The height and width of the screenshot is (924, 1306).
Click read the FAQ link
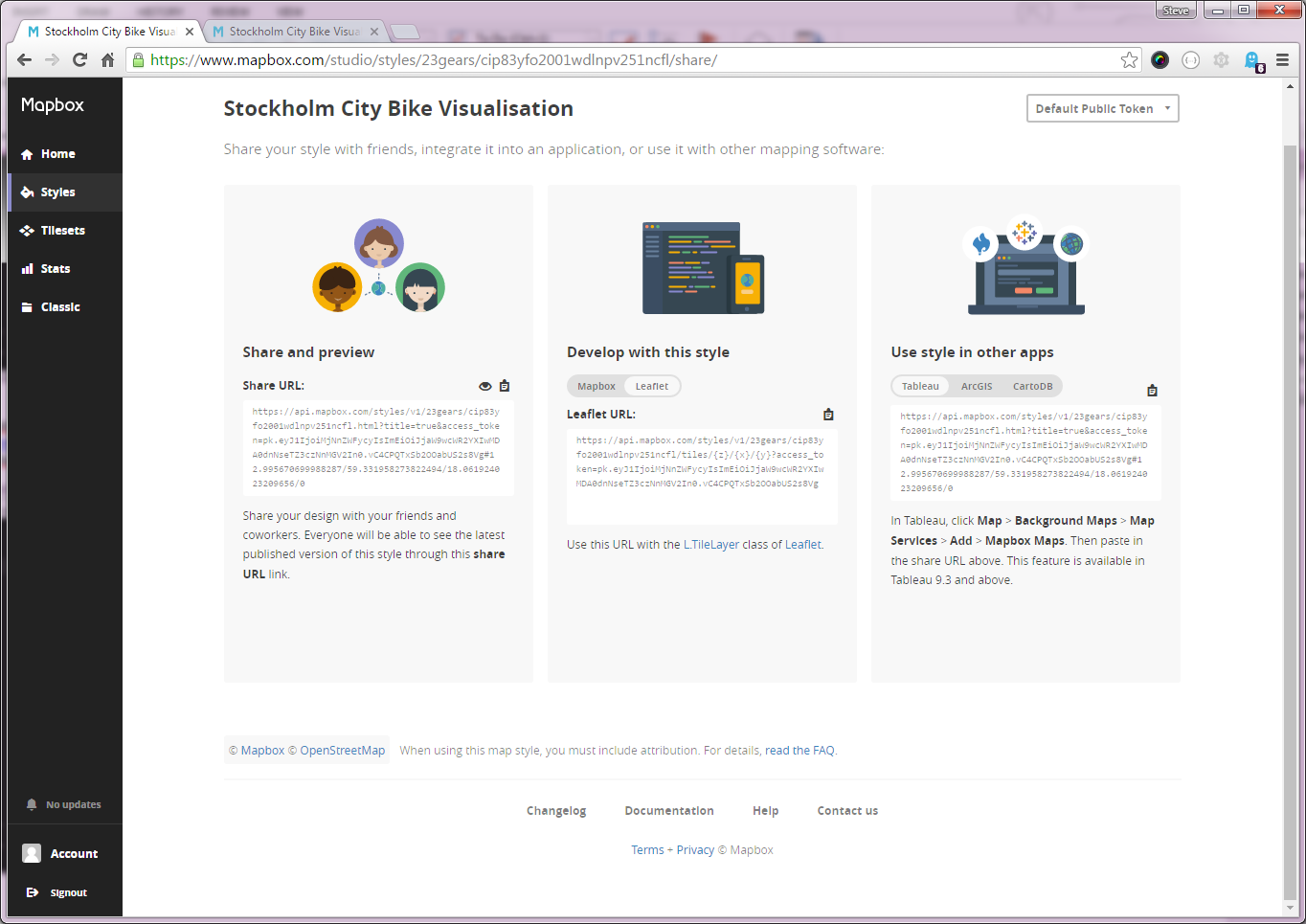point(799,751)
